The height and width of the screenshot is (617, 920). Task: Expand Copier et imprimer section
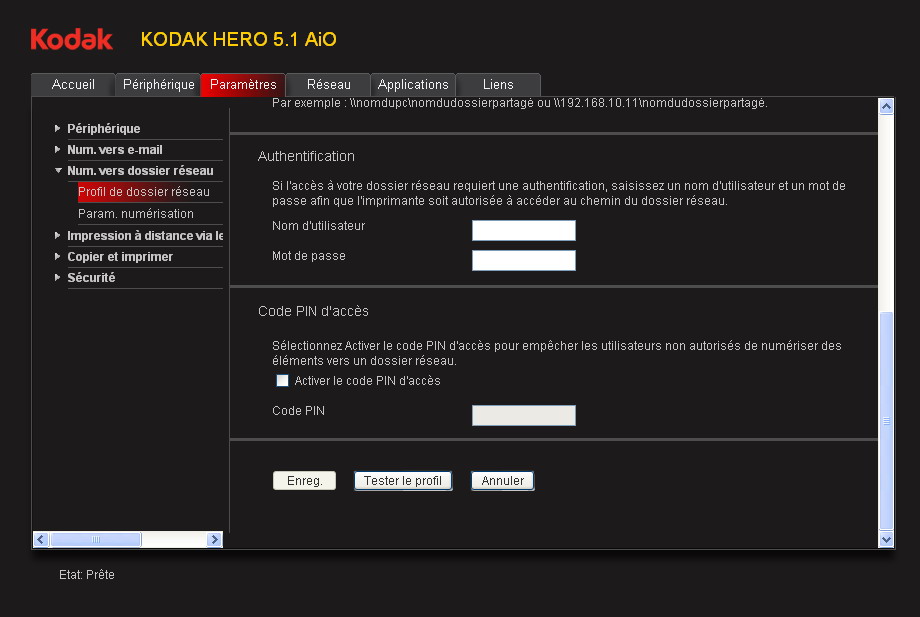click(119, 257)
